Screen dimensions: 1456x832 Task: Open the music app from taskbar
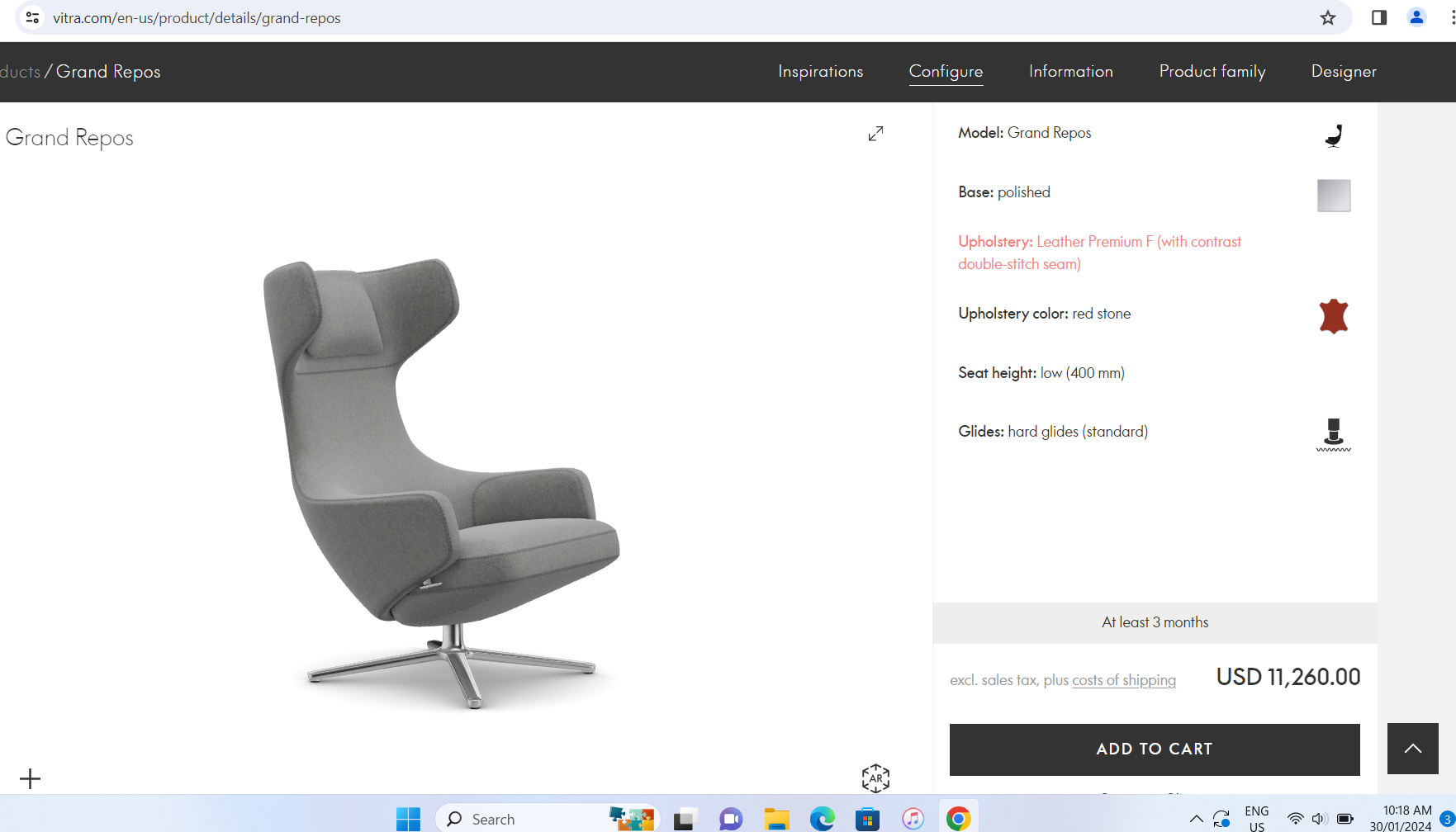point(913,820)
